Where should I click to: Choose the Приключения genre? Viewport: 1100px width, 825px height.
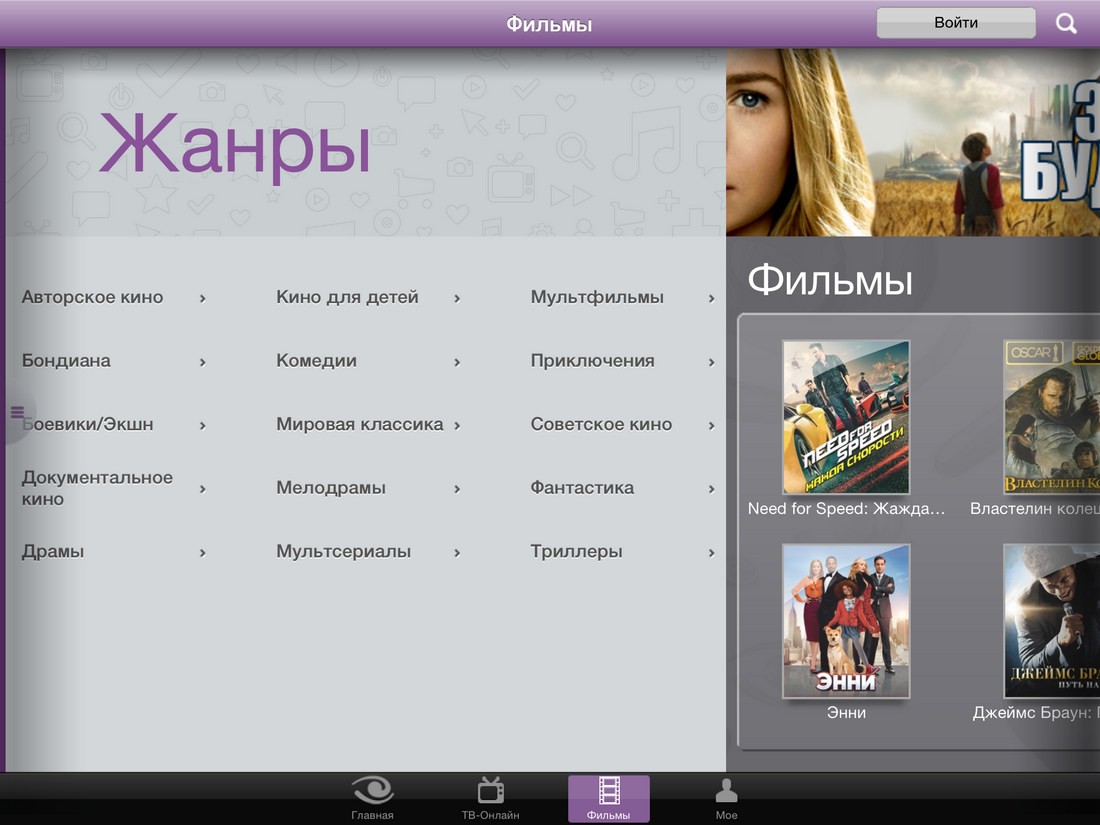[x=592, y=361]
